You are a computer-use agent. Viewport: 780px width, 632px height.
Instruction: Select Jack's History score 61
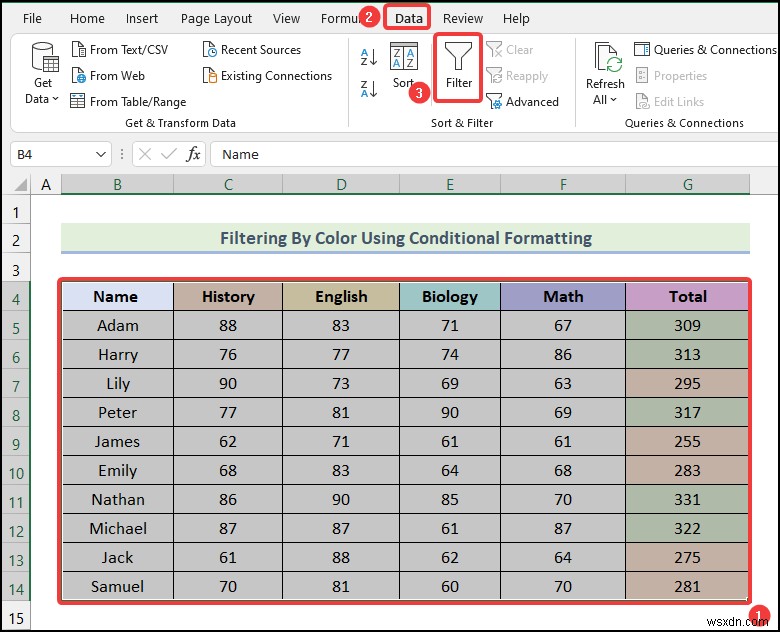tap(228, 557)
